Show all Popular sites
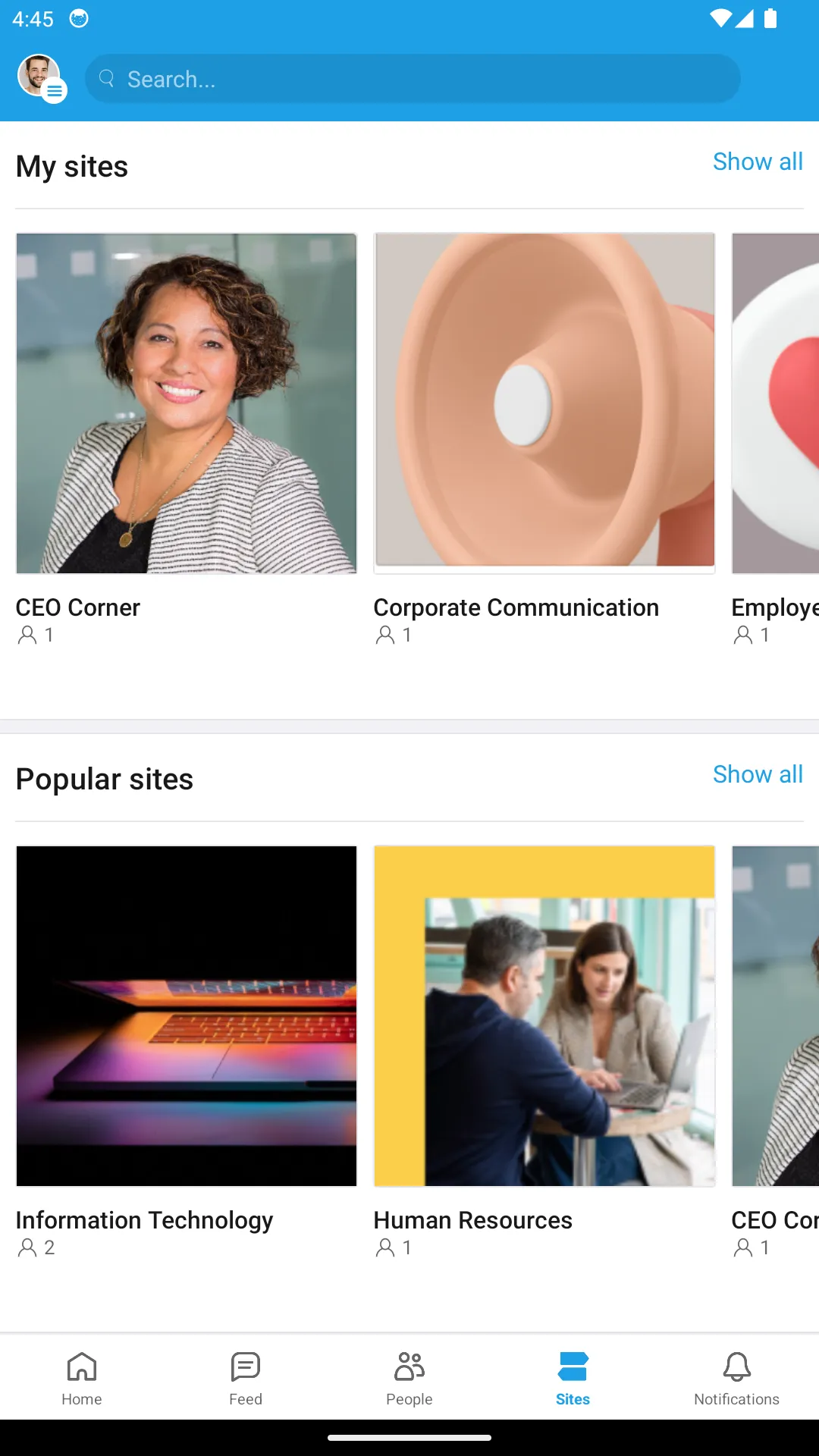Screen dimensions: 819x1456 [758, 774]
